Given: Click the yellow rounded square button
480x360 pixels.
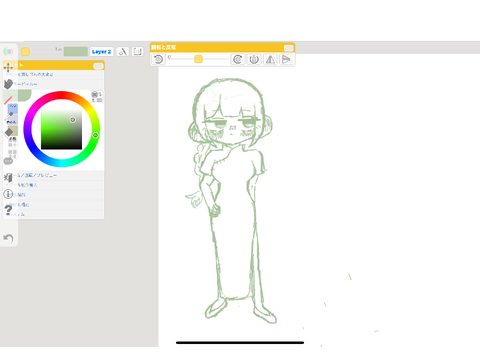Looking at the screenshot, I should point(25,51).
